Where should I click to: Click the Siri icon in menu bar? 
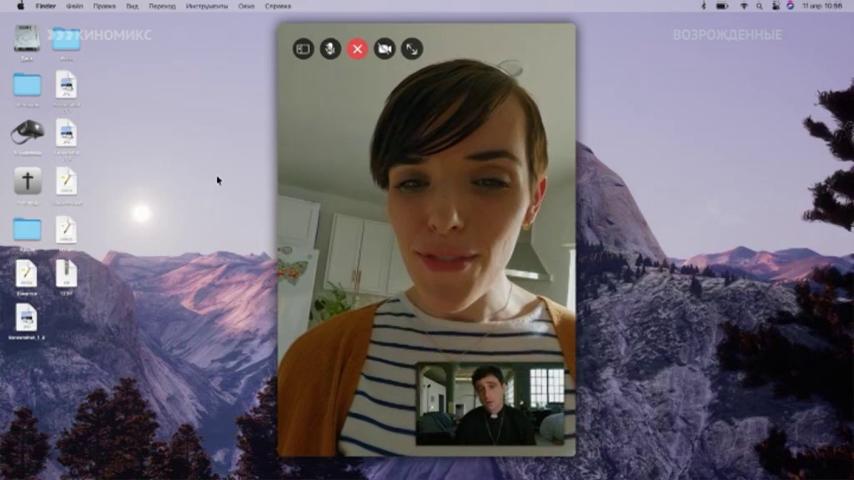click(790, 6)
